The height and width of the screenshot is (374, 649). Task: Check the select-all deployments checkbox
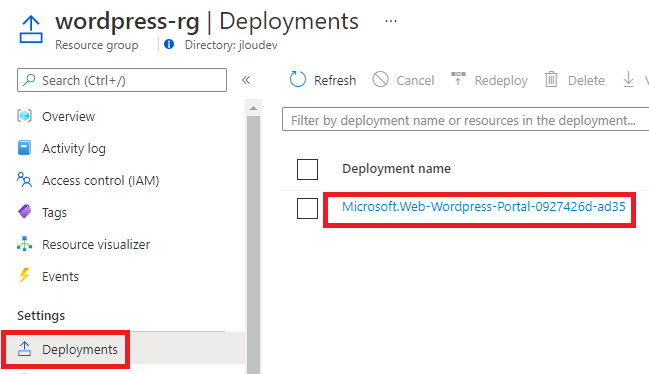click(x=307, y=169)
